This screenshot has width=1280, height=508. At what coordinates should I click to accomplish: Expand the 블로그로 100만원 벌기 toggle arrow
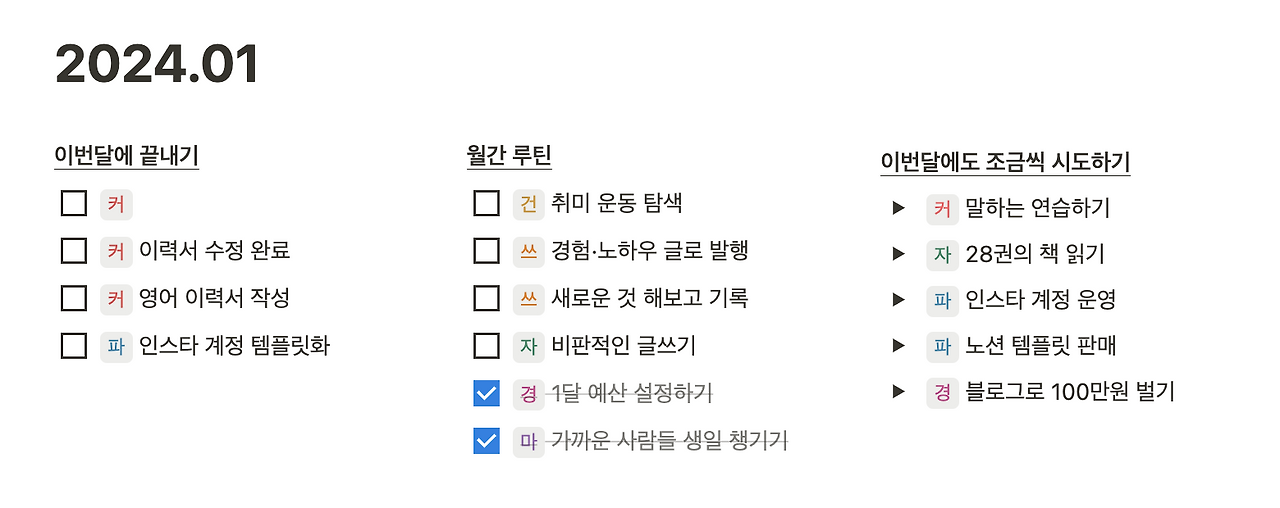[898, 391]
